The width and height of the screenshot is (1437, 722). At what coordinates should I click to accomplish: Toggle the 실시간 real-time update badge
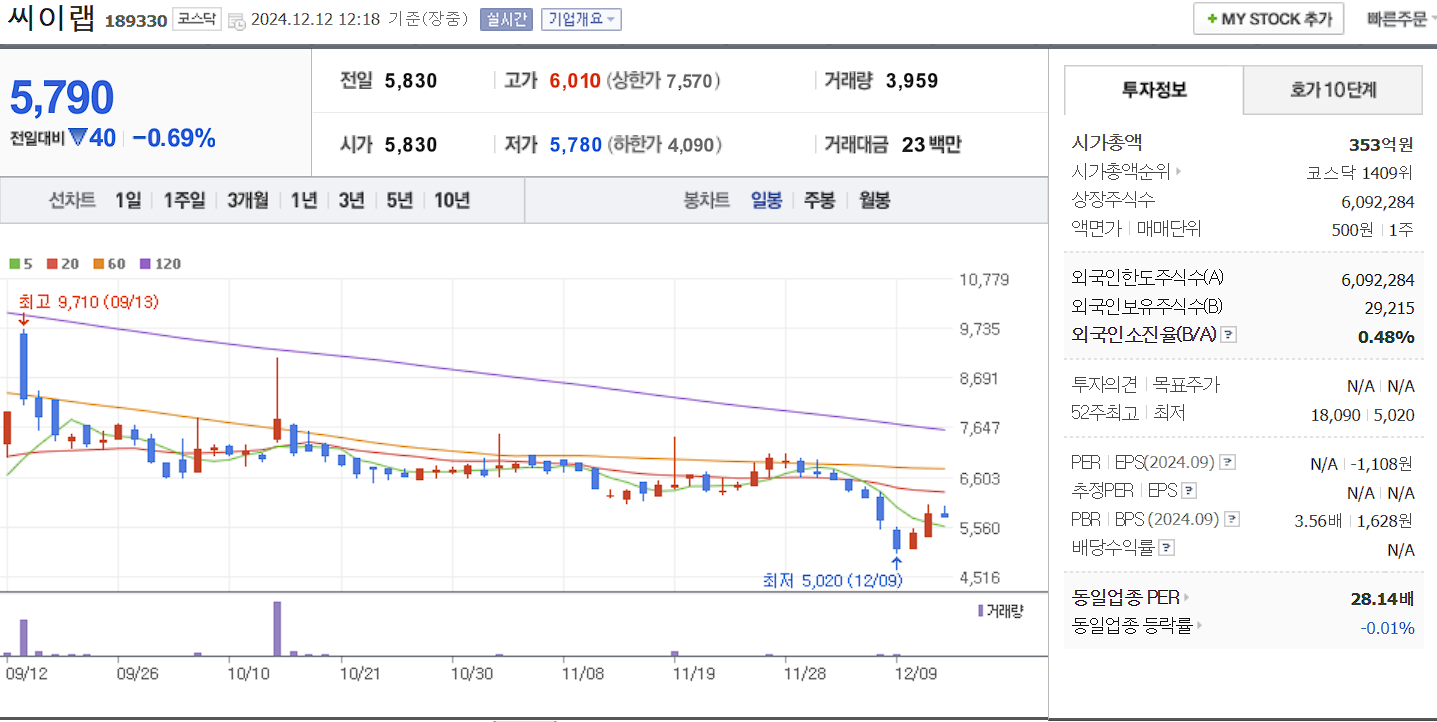pyautogui.click(x=508, y=19)
